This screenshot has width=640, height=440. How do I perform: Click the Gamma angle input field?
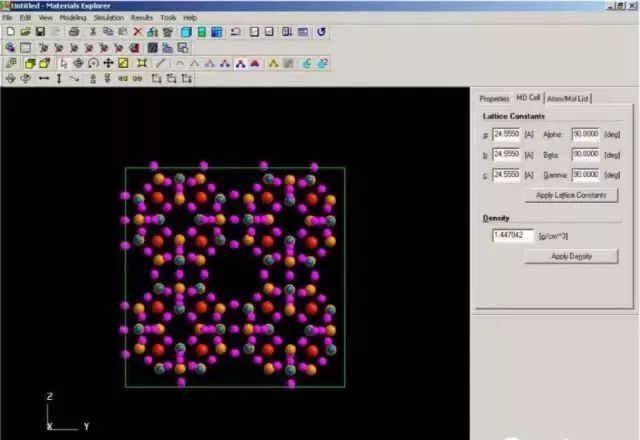coord(584,174)
